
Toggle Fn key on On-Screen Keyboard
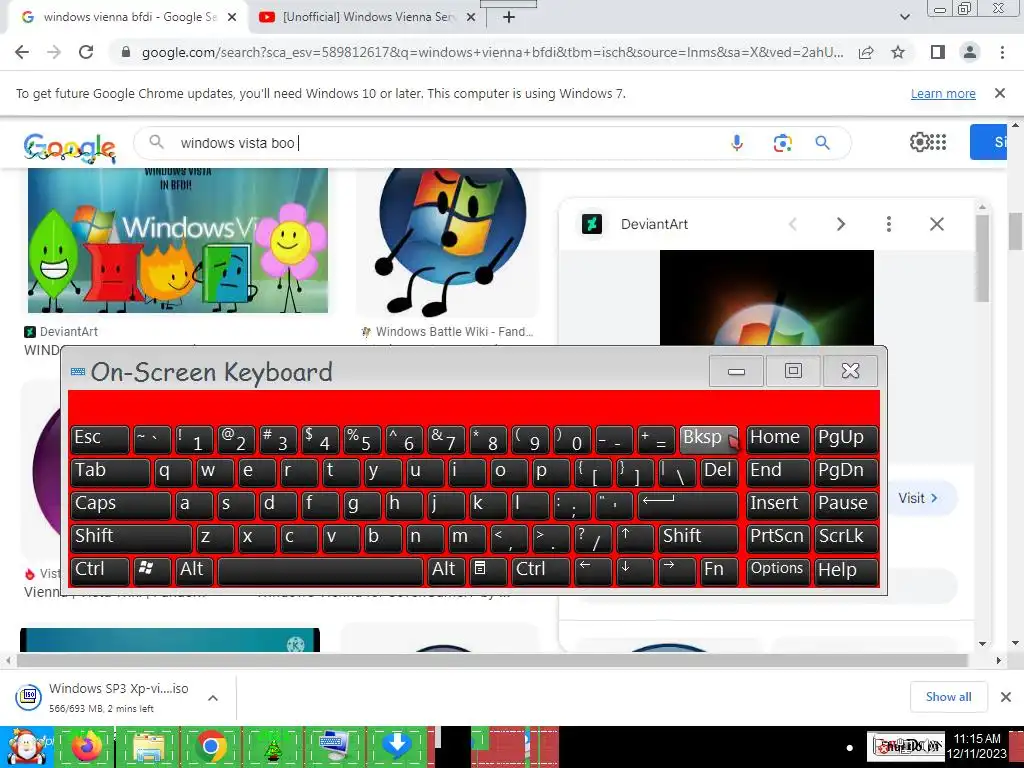click(x=719, y=571)
